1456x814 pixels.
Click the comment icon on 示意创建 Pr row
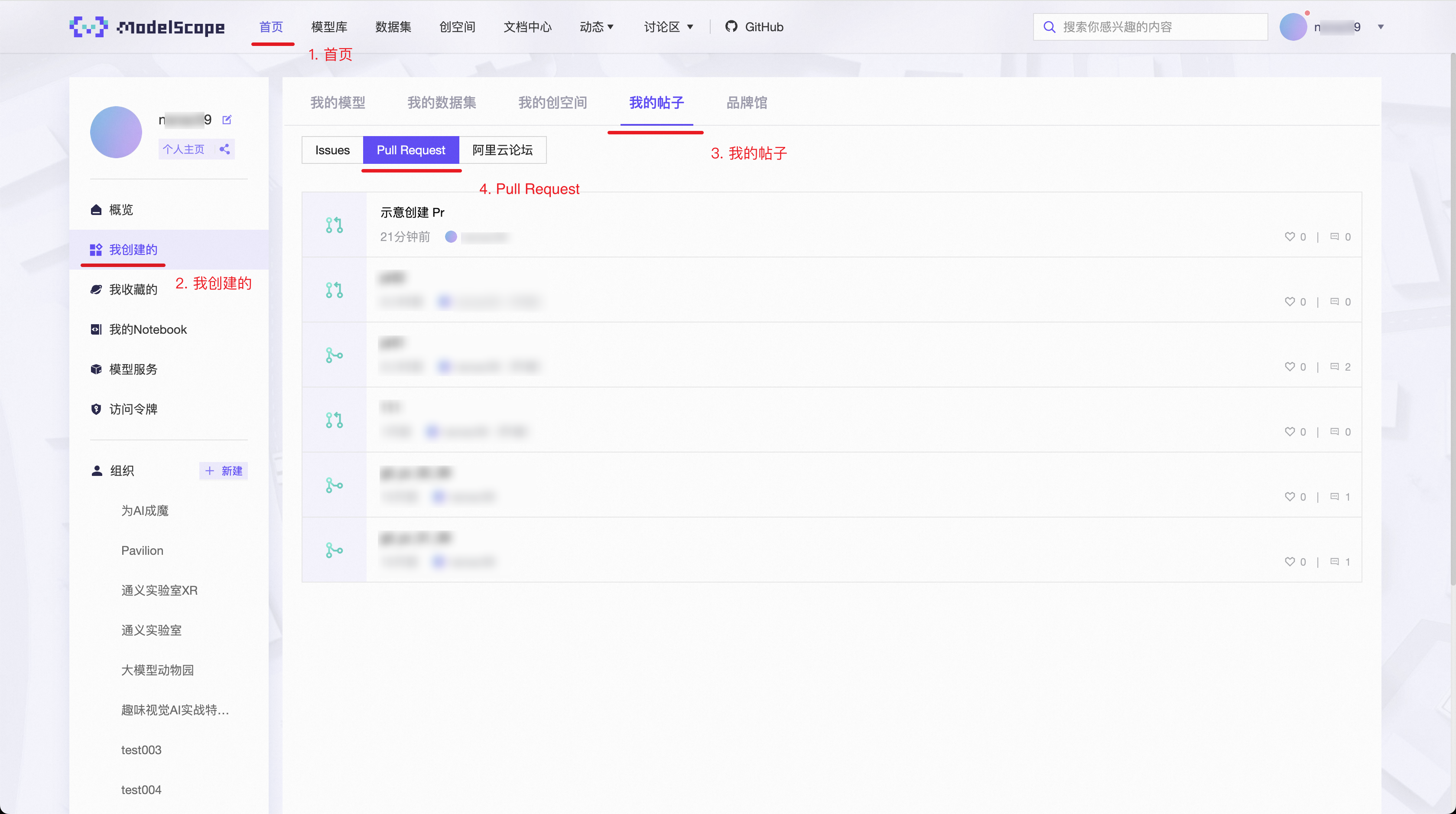click(x=1335, y=237)
